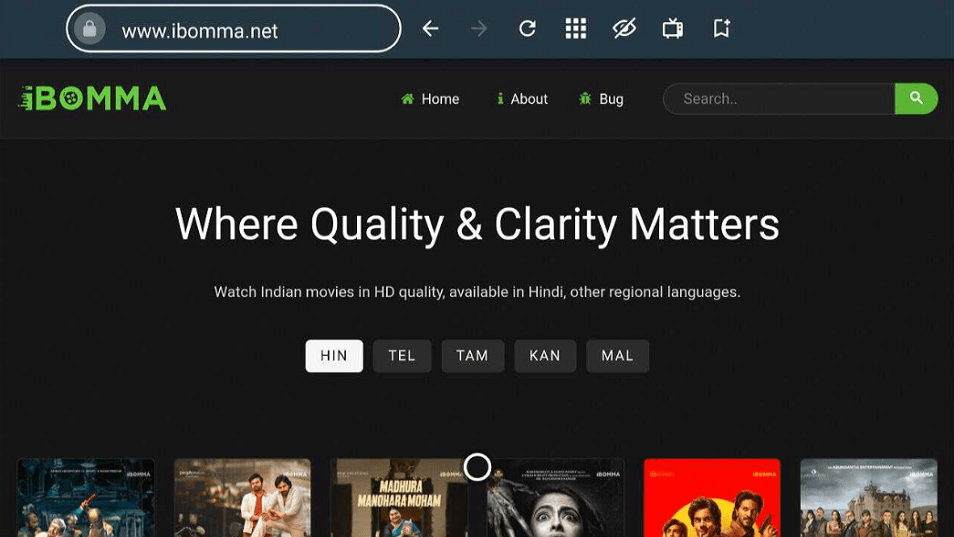
Task: Go back with the left arrow
Action: [x=430, y=29]
